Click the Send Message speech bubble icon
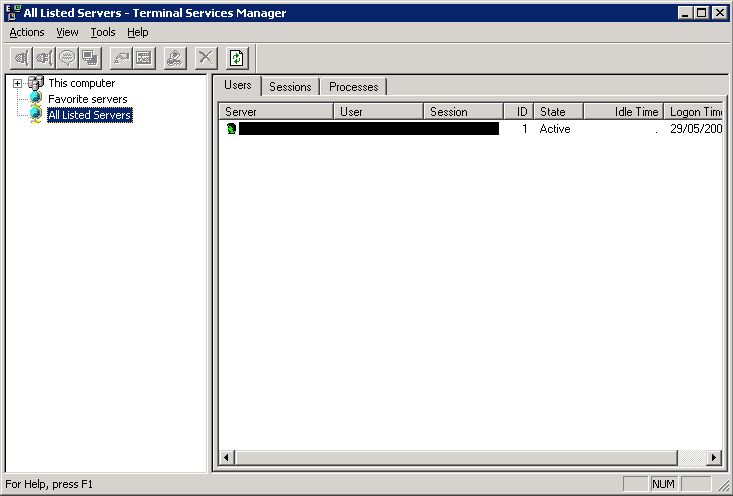The width and height of the screenshot is (733, 496). (67, 58)
